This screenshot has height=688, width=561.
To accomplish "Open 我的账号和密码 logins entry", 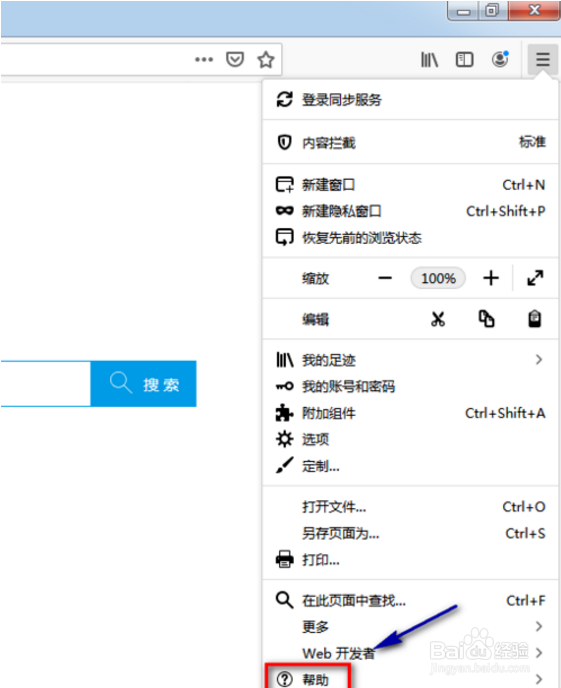I will point(410,387).
